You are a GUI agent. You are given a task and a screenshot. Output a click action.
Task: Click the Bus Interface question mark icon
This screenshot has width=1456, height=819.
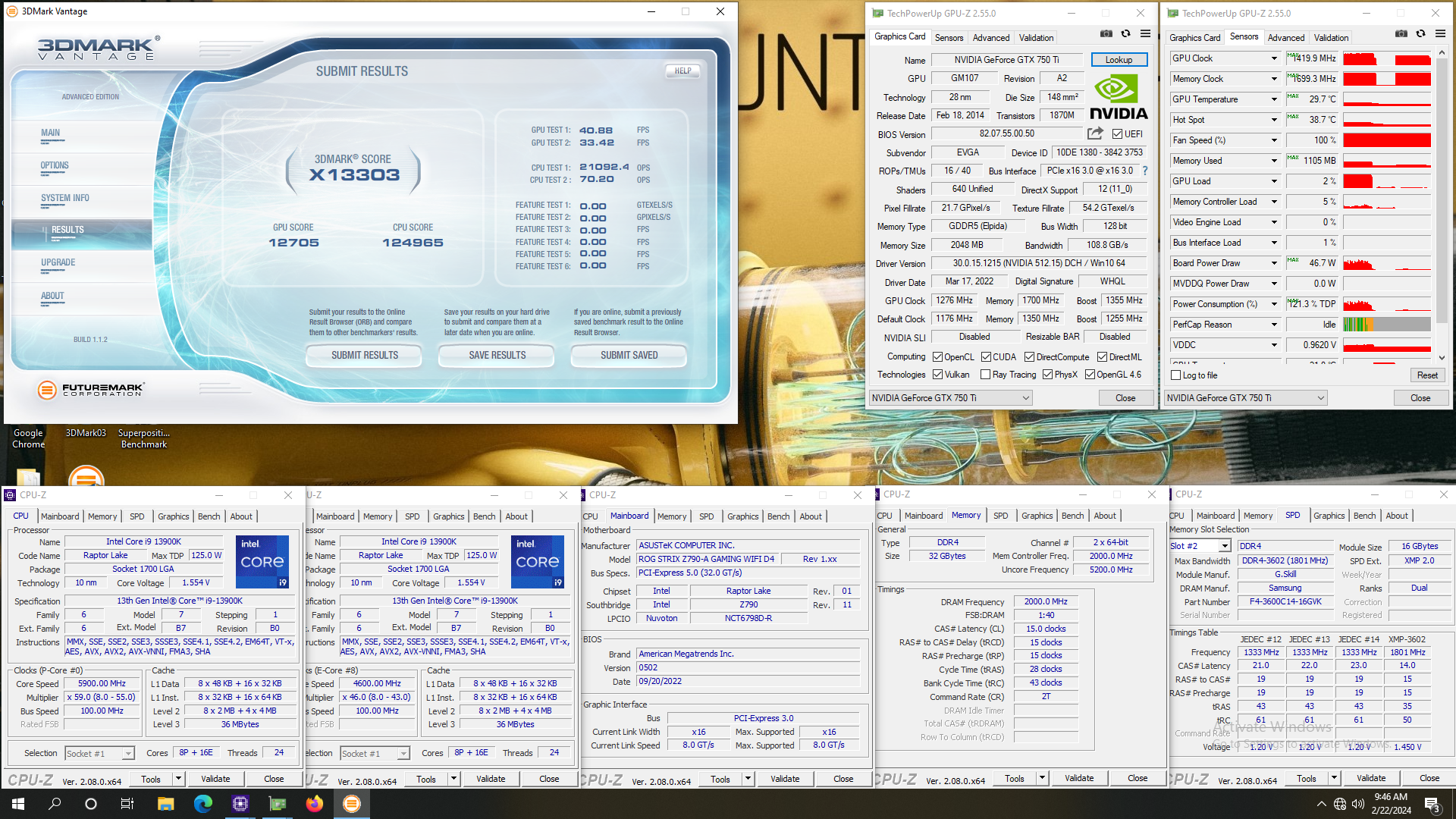click(1145, 171)
